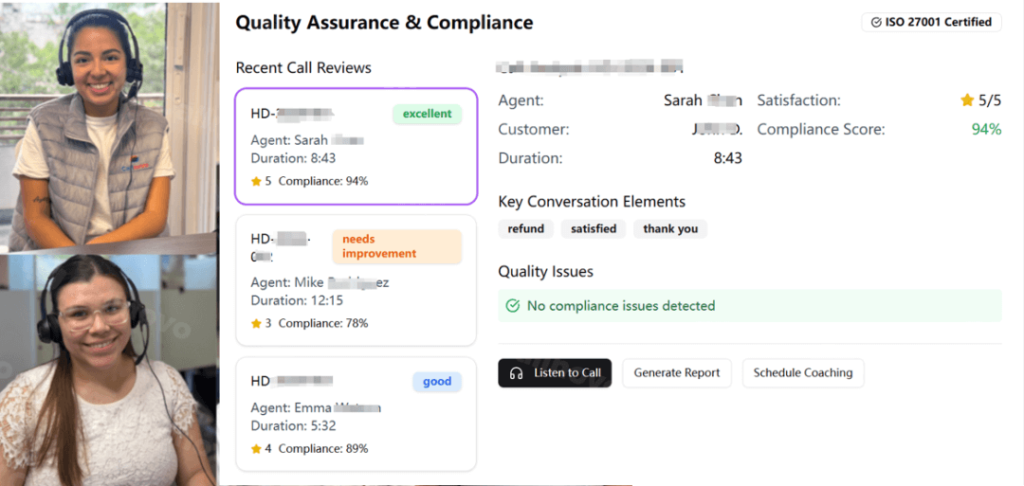Click the star icon in Sarah's review card
This screenshot has height=486, width=1024.
[256, 181]
